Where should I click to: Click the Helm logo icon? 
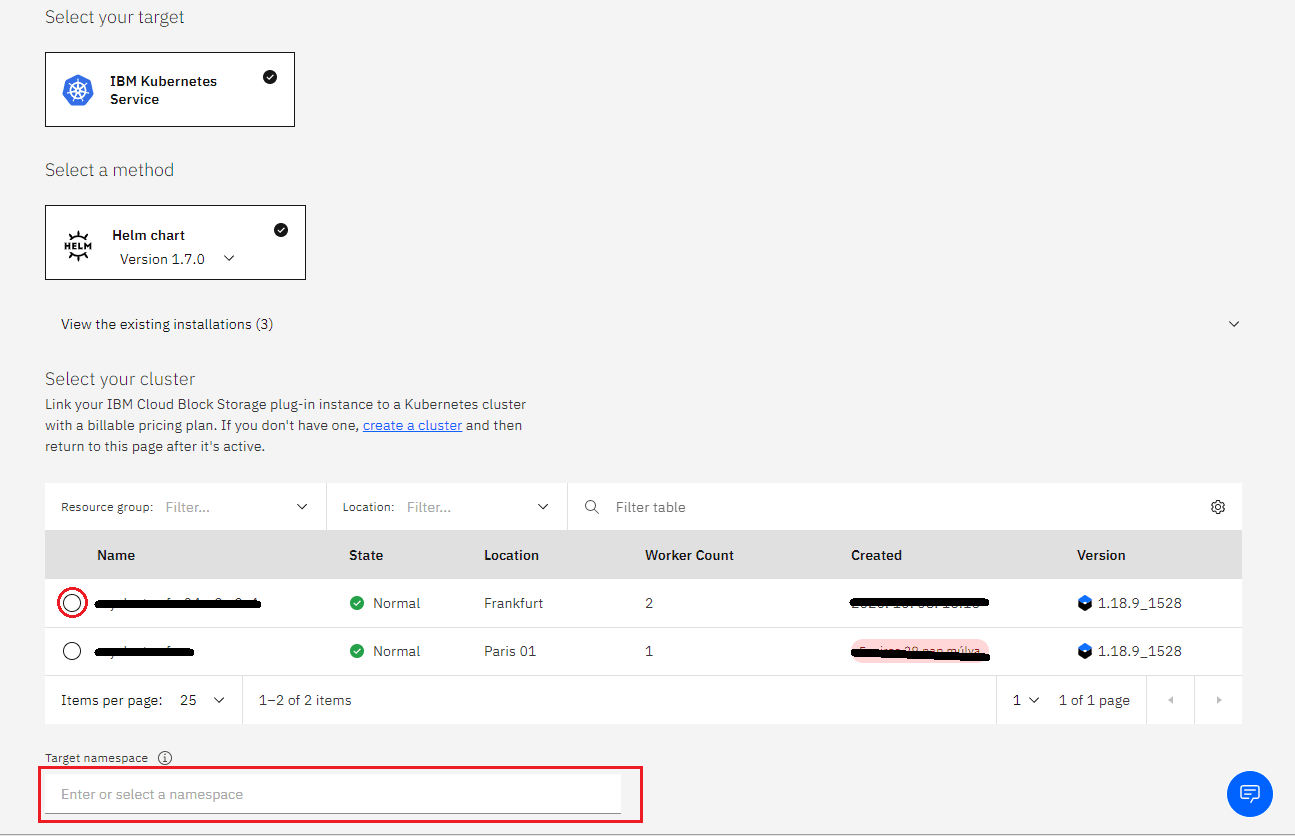pos(78,246)
